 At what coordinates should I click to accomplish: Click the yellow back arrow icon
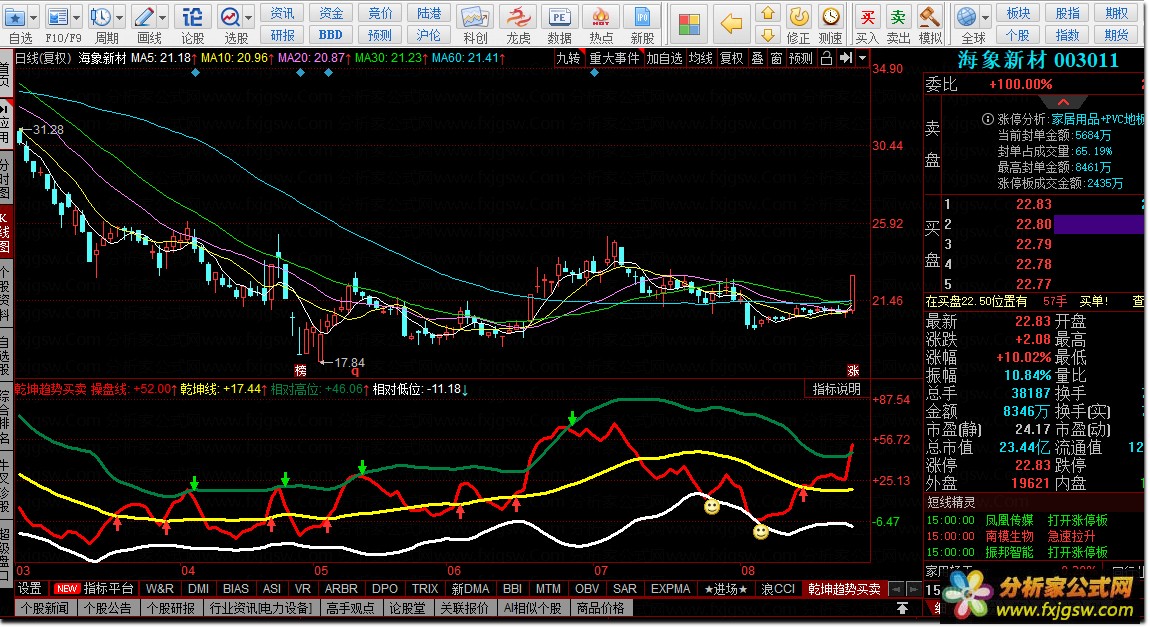[x=731, y=24]
